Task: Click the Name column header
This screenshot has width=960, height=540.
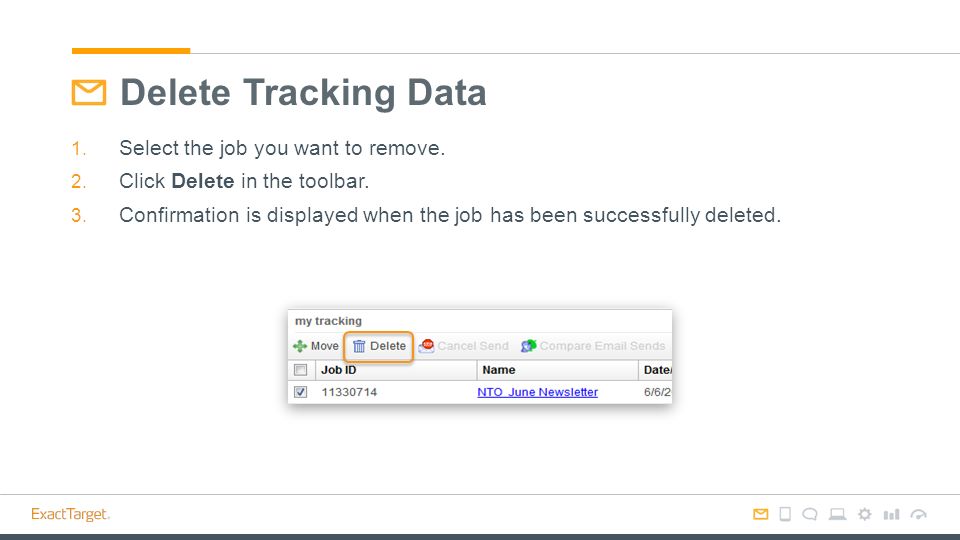Action: point(498,370)
